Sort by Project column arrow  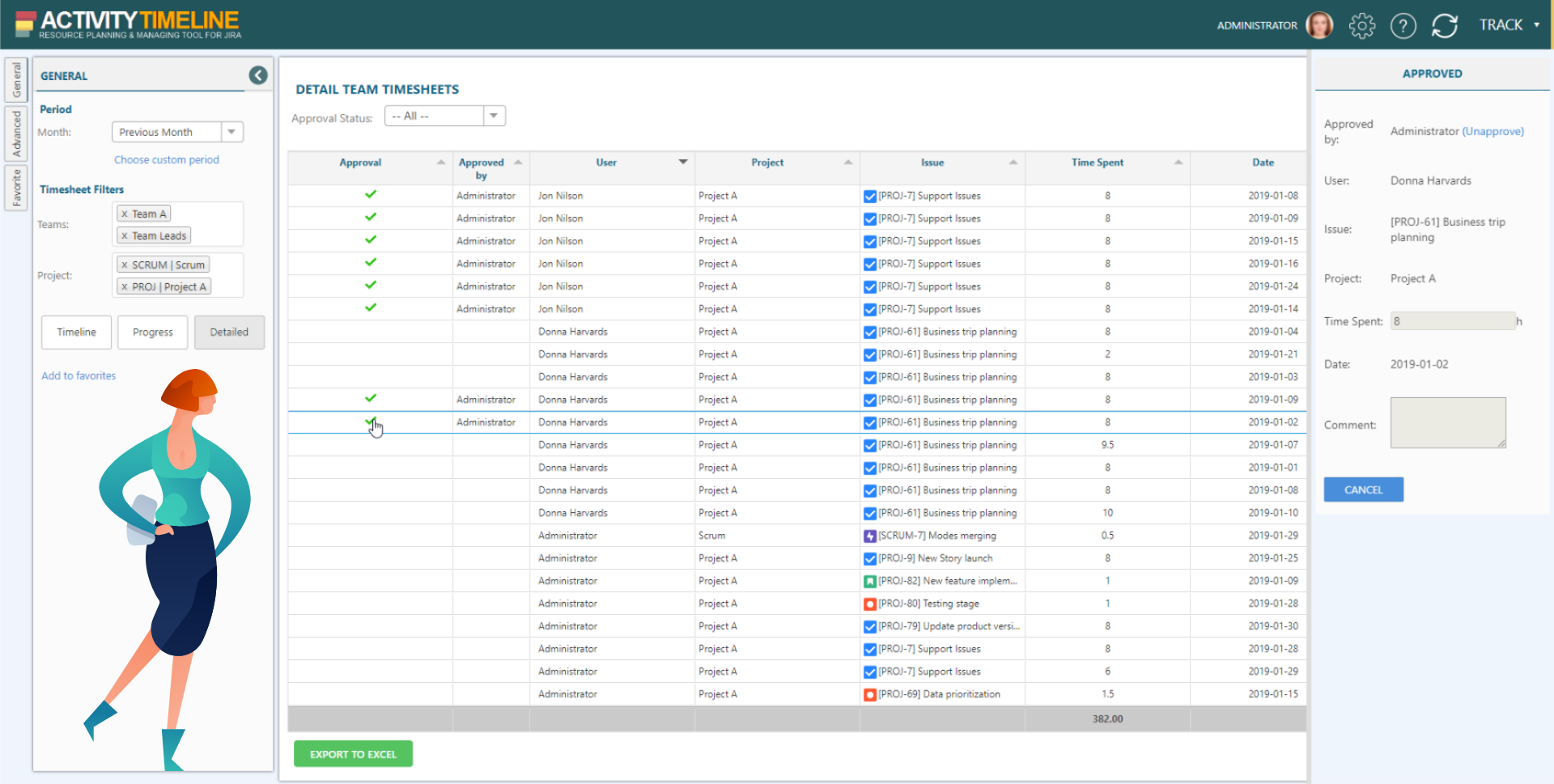(x=848, y=163)
